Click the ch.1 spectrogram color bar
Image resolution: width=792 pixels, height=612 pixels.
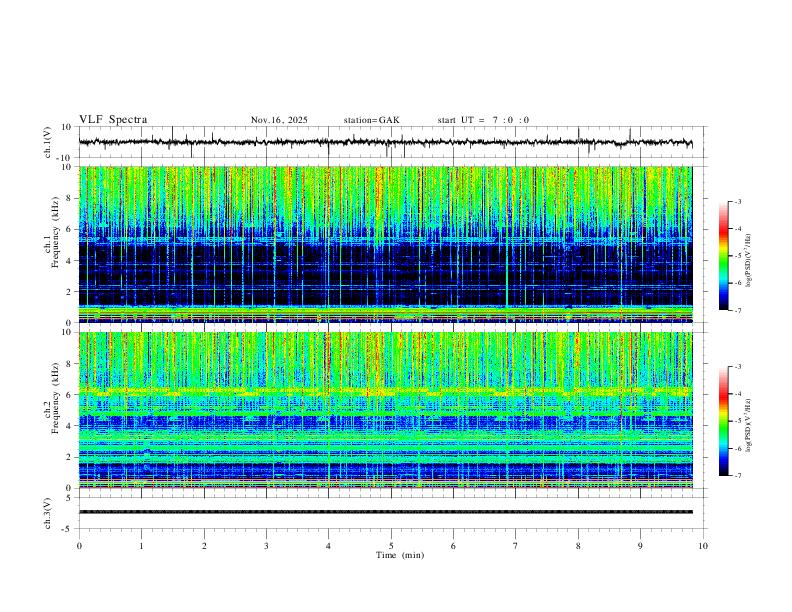pyautogui.click(x=723, y=256)
